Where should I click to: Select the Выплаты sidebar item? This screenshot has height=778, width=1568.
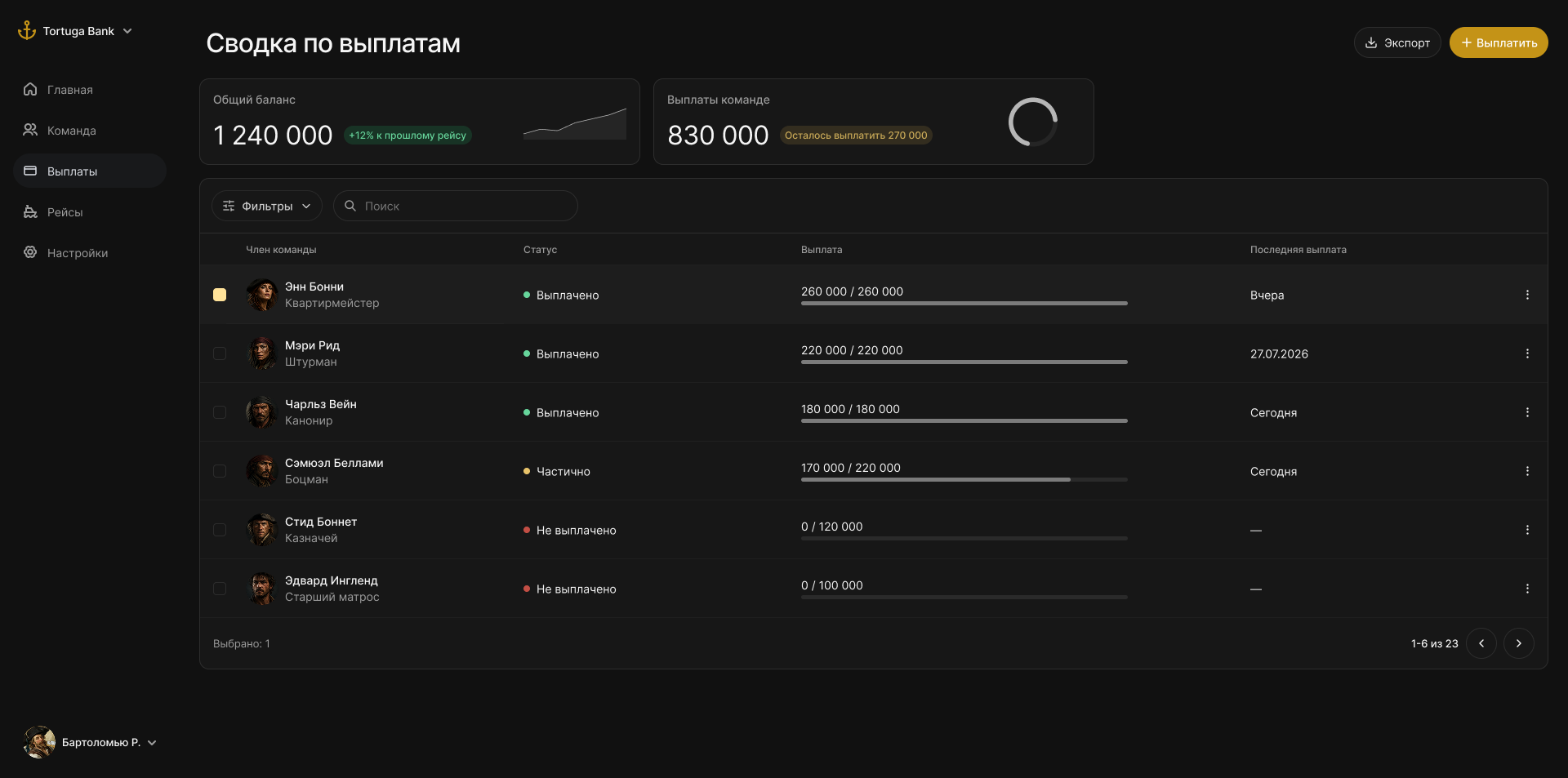[x=90, y=171]
